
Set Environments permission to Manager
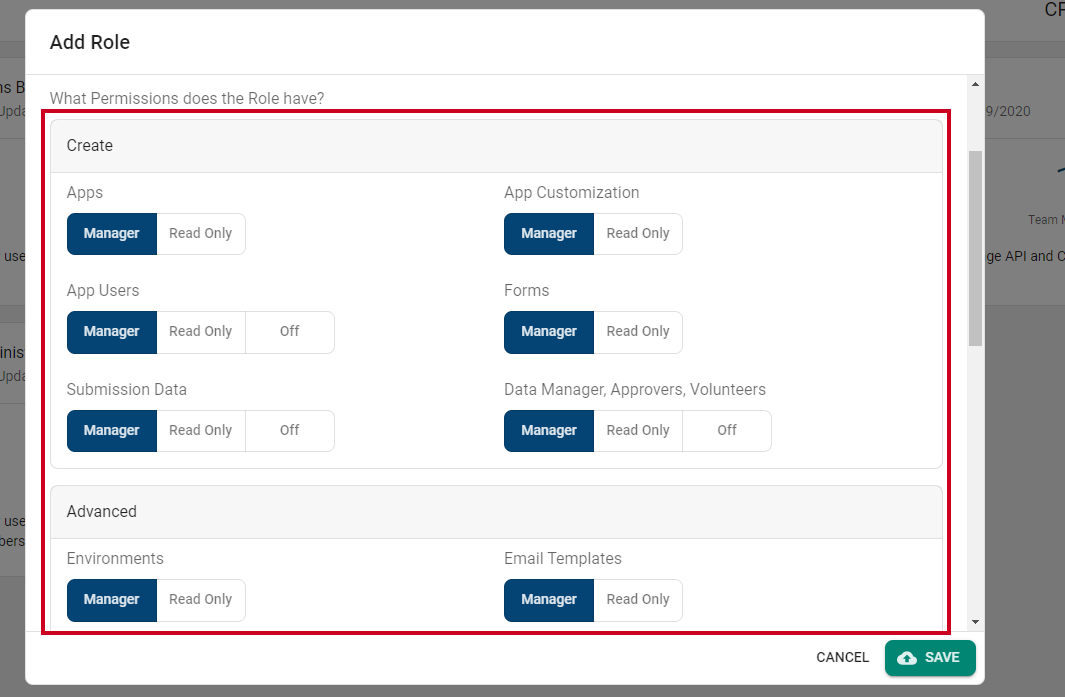(111, 600)
